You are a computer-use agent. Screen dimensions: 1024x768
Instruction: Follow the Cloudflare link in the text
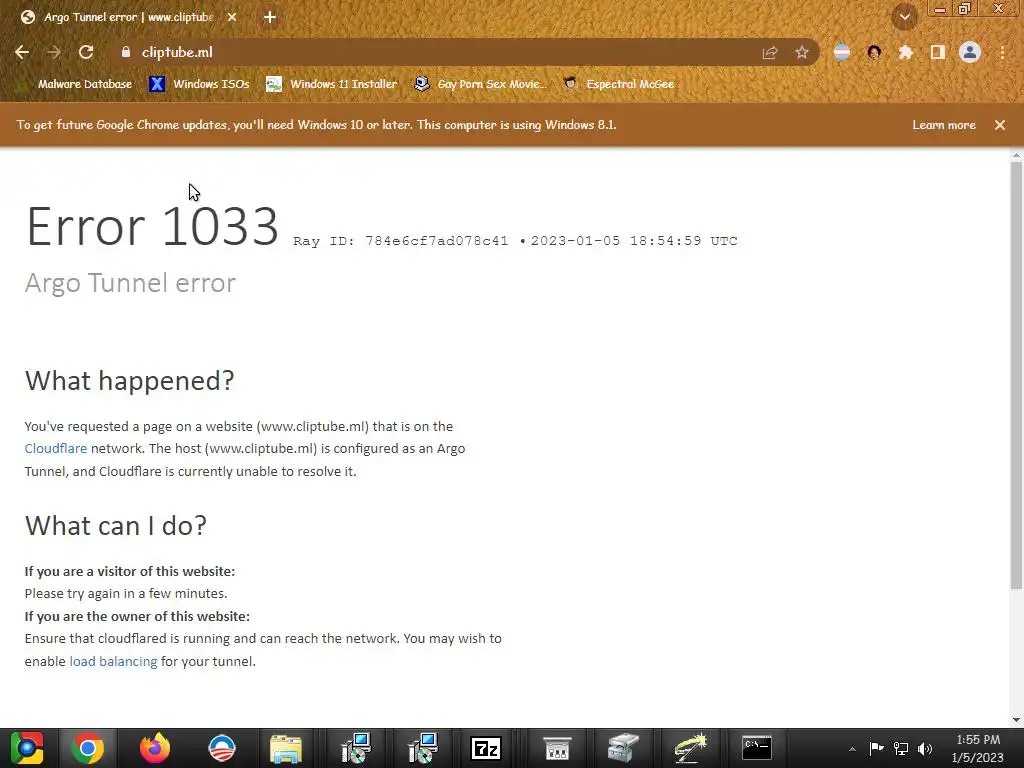click(56, 449)
